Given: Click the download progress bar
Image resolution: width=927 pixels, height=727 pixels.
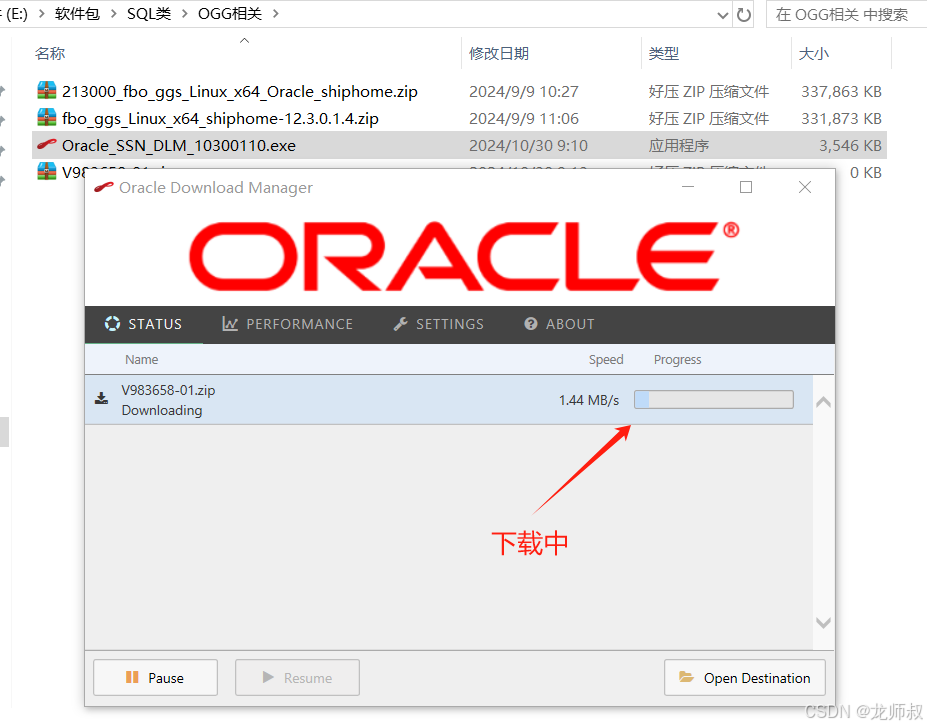Looking at the screenshot, I should [714, 400].
